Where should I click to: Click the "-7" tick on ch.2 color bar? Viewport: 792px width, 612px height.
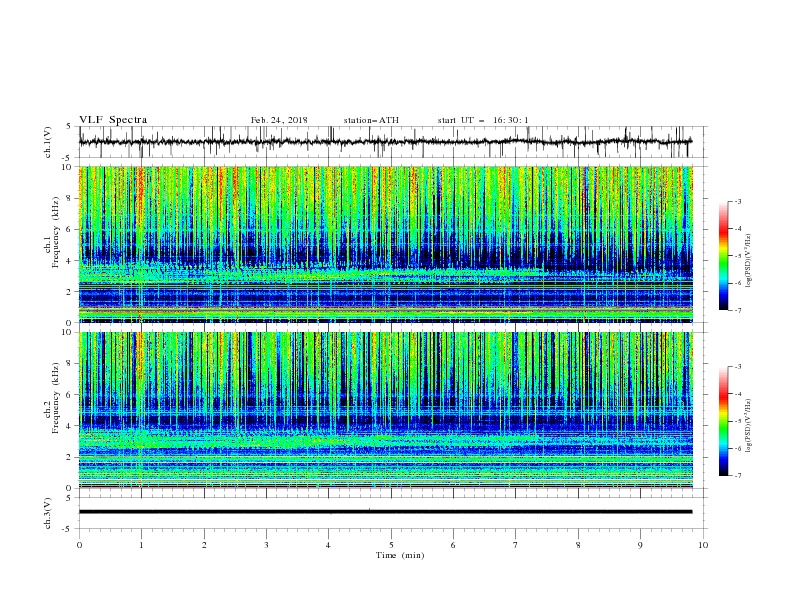click(738, 476)
